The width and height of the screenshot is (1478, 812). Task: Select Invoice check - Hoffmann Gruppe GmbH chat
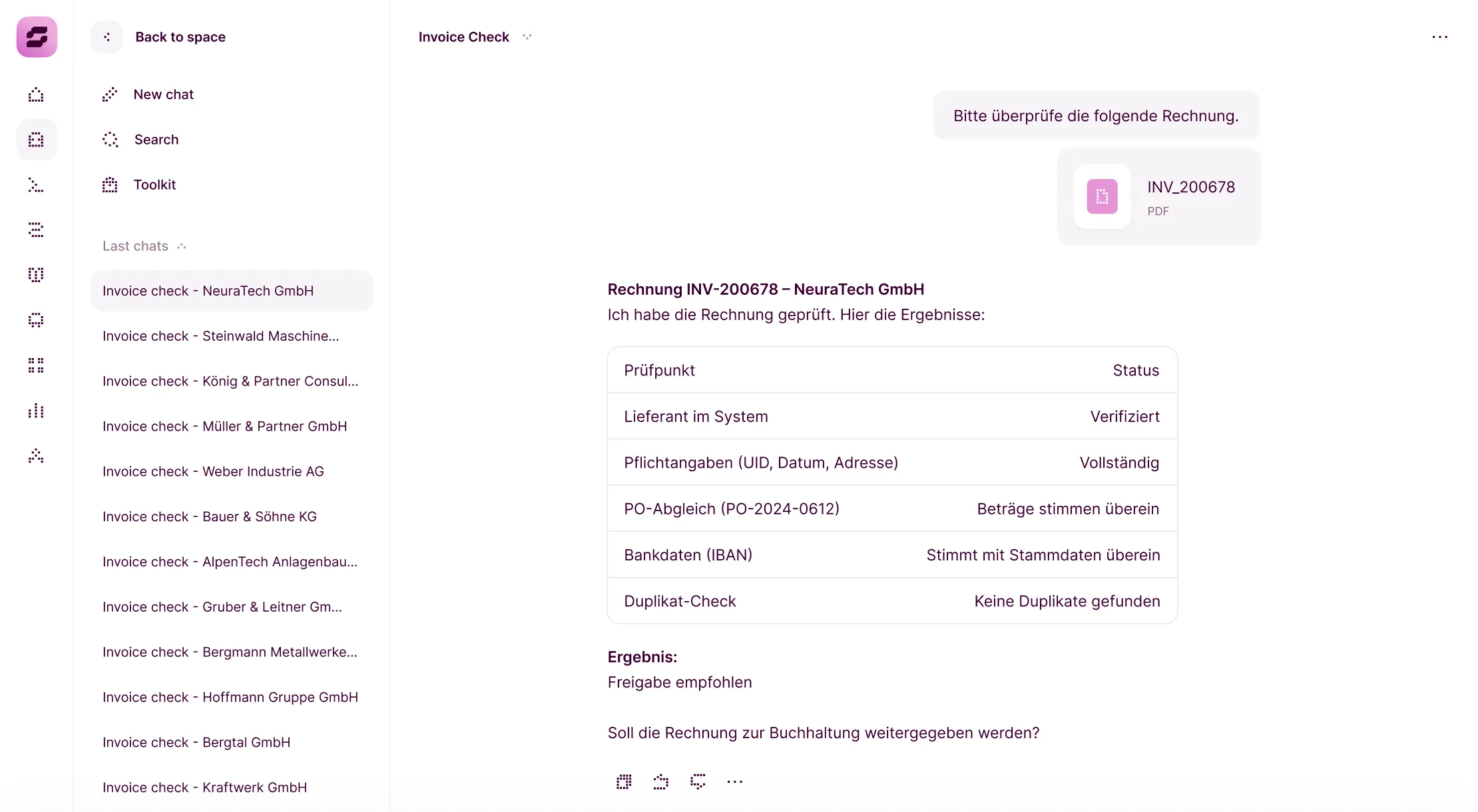230,697
